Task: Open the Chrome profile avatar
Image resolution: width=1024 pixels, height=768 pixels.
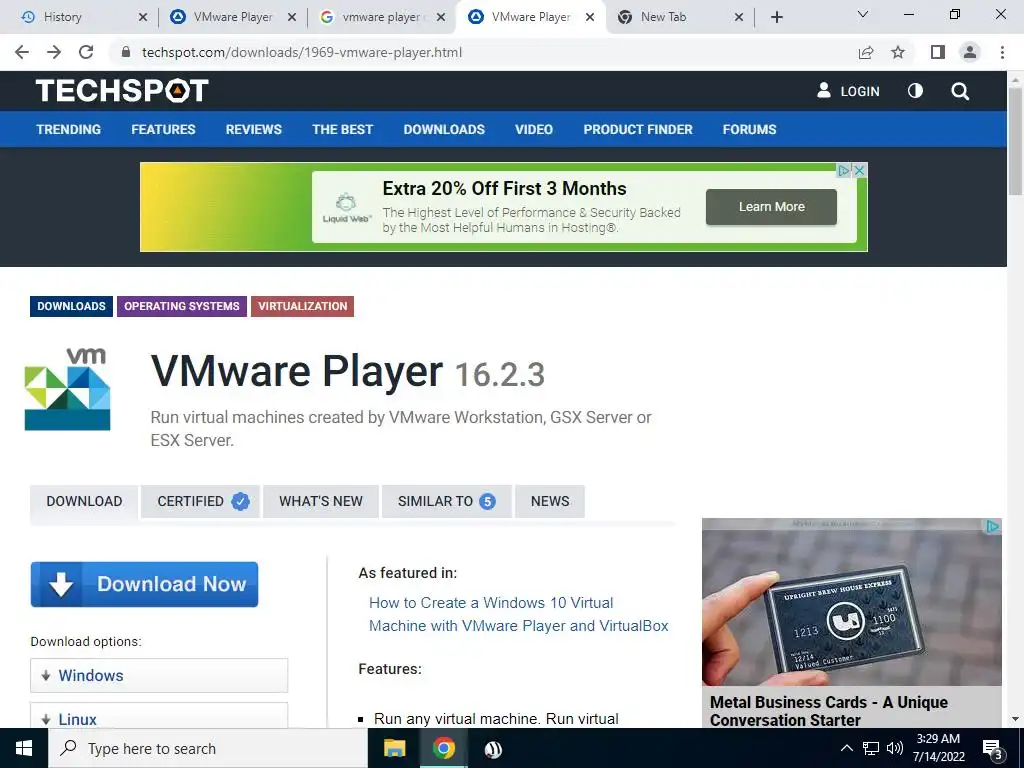Action: 970,52
